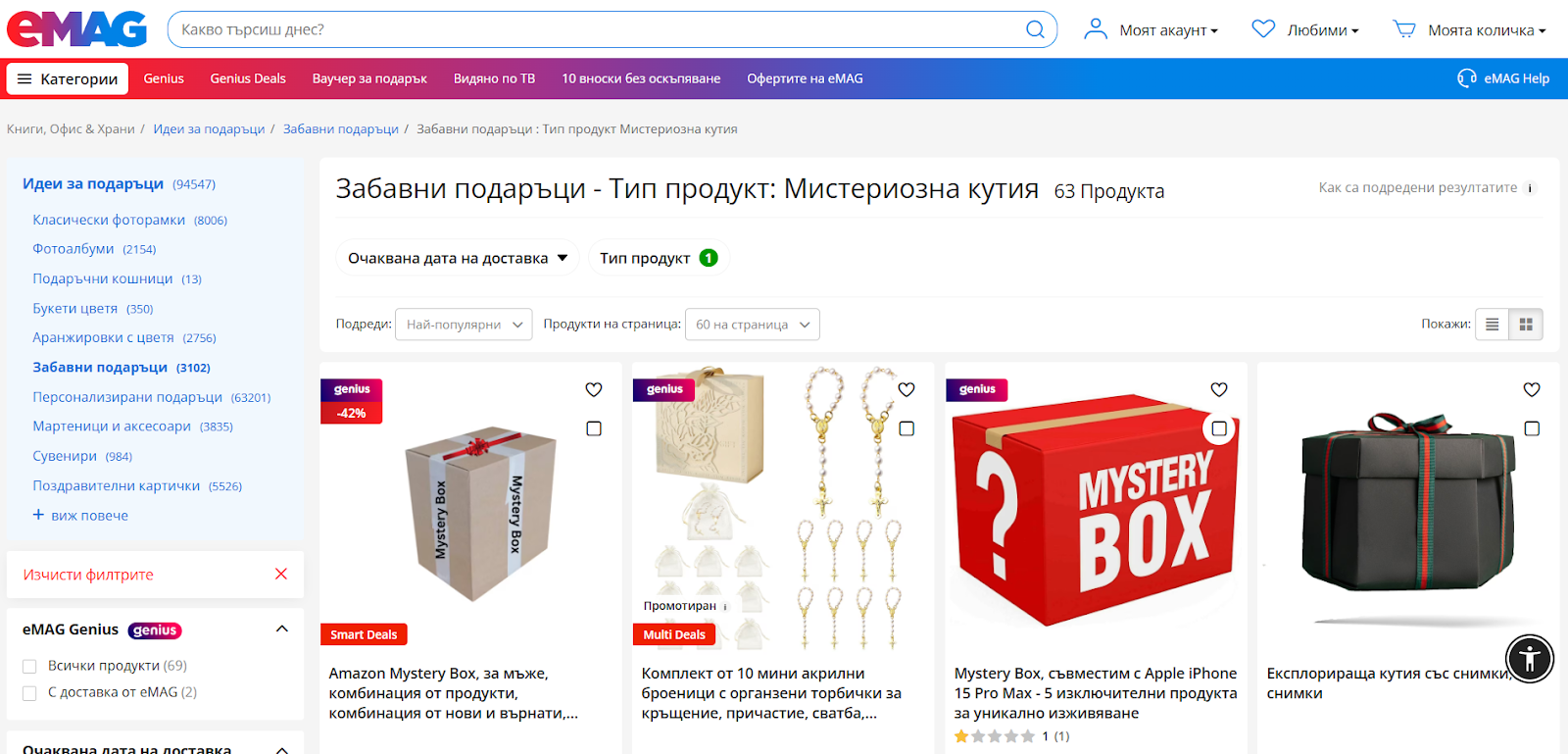This screenshot has height=754, width=1568.
Task: Open Букети цветя category
Action: [x=75, y=308]
